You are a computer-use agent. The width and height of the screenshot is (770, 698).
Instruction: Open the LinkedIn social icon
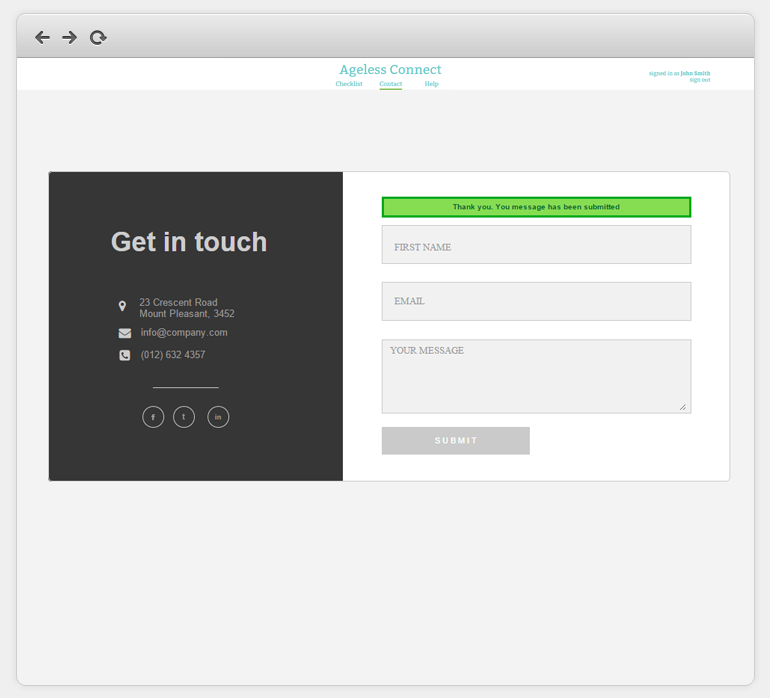218,417
